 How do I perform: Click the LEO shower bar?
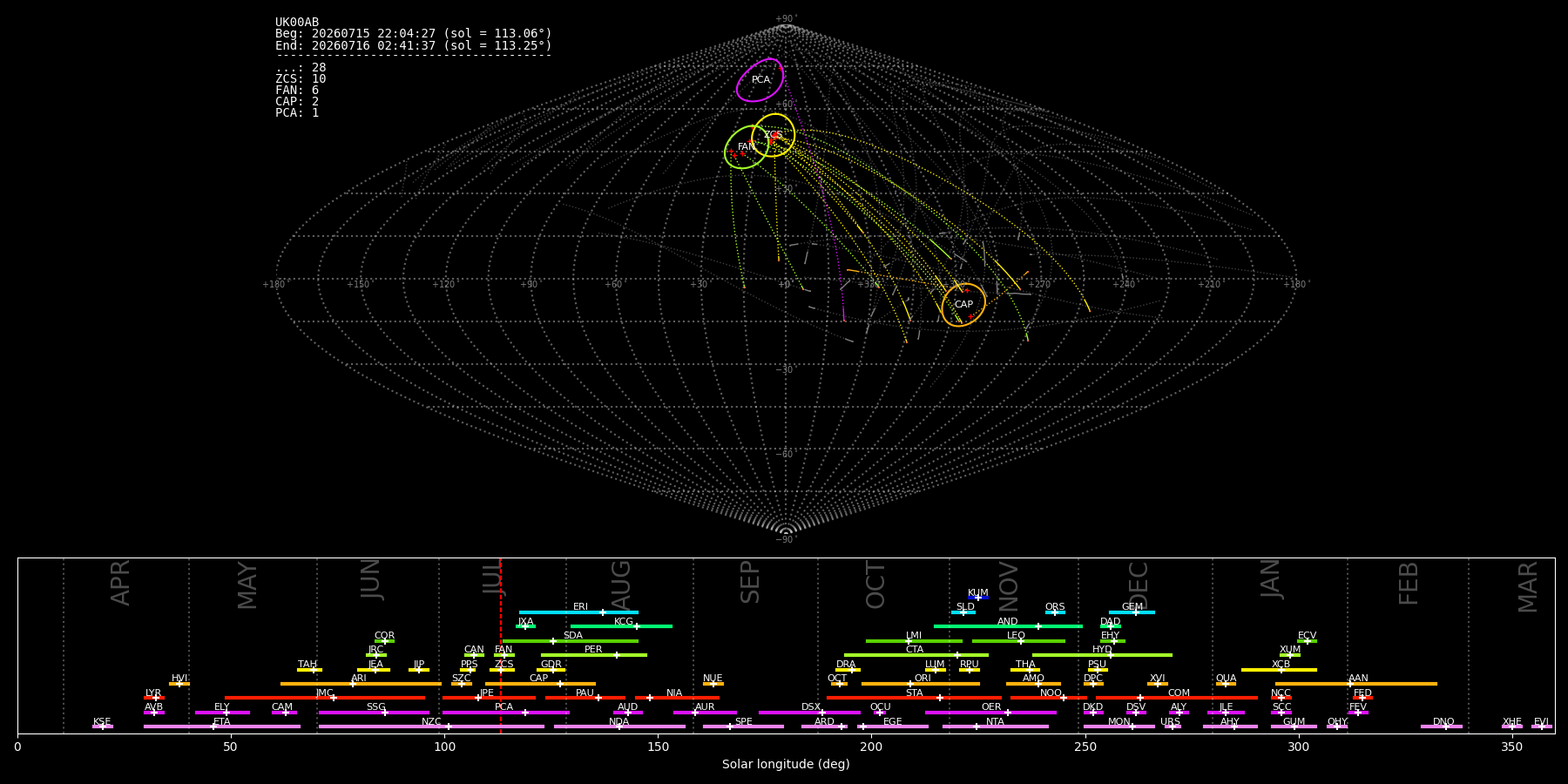(1018, 641)
